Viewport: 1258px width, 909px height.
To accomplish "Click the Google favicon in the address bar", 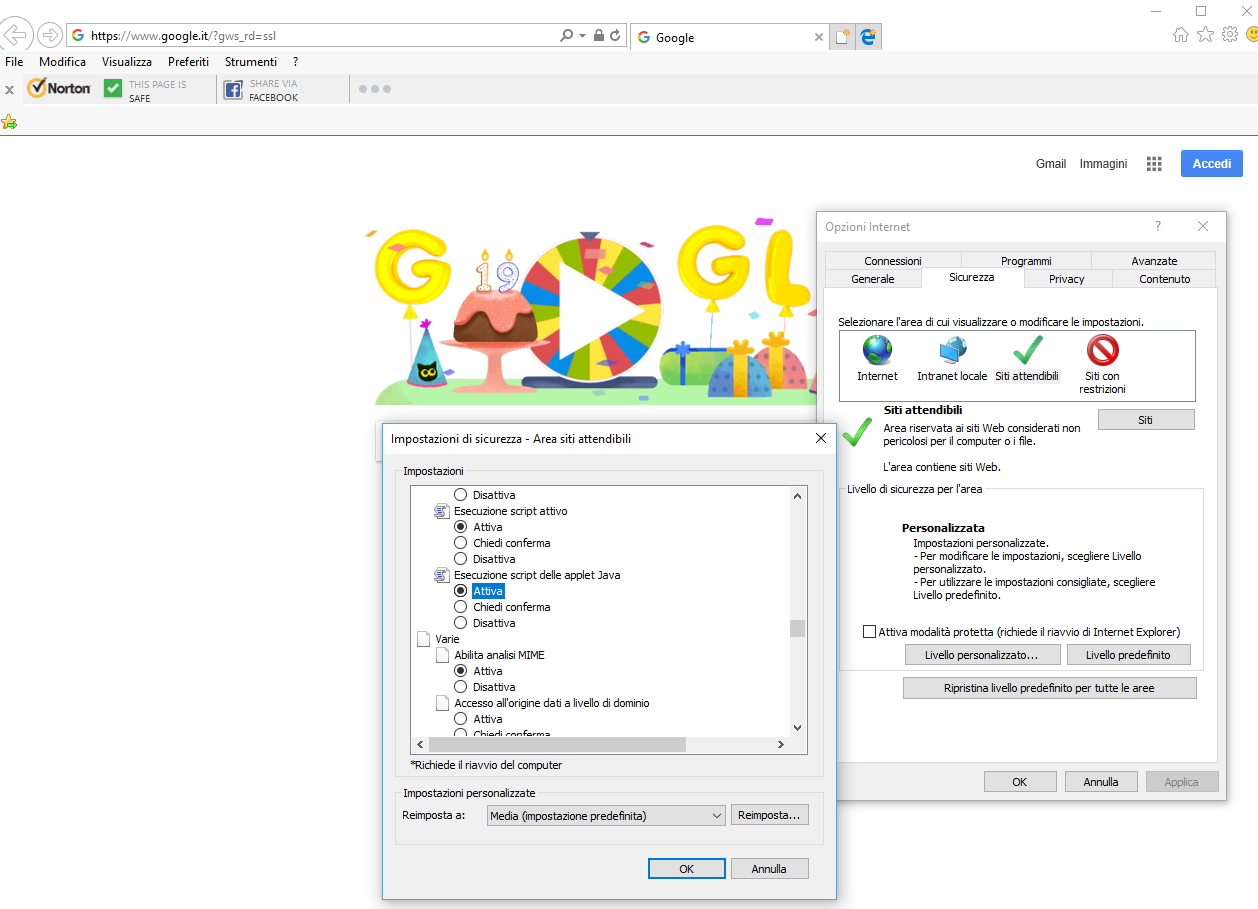I will click(78, 35).
